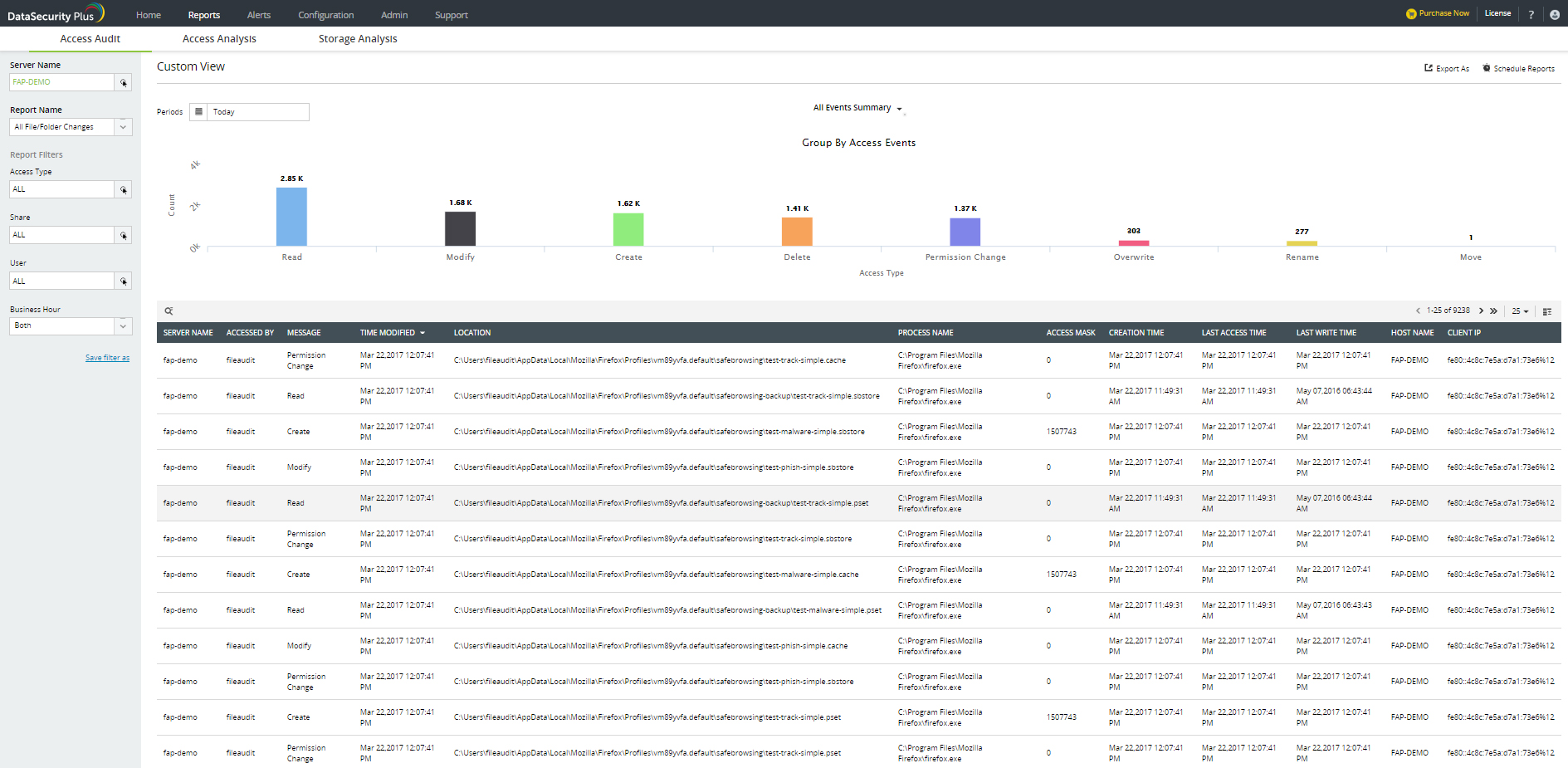
Task: Click the Purchase Now link
Action: tap(1444, 13)
